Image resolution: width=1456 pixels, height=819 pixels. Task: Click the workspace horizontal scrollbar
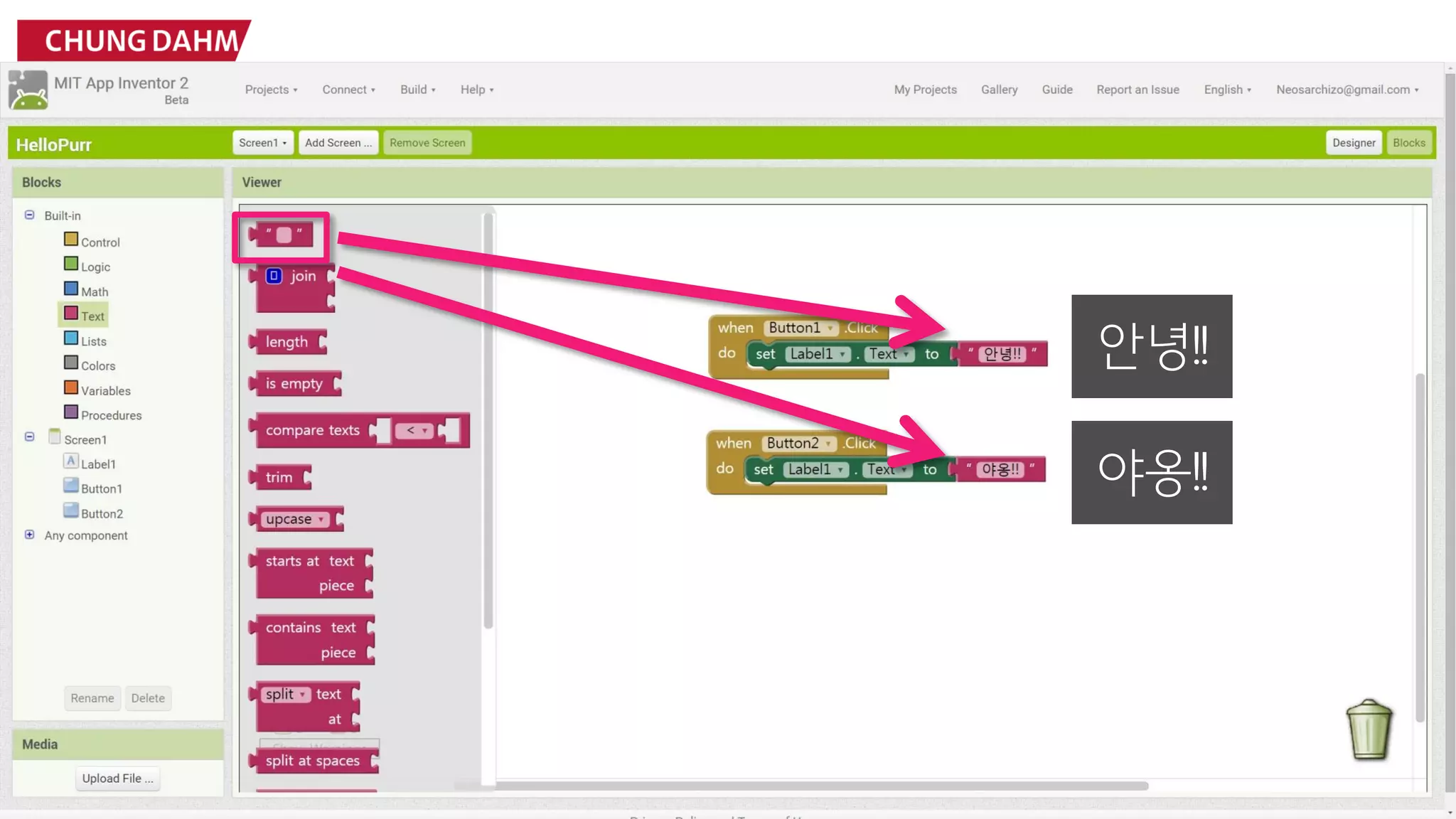coord(818,786)
